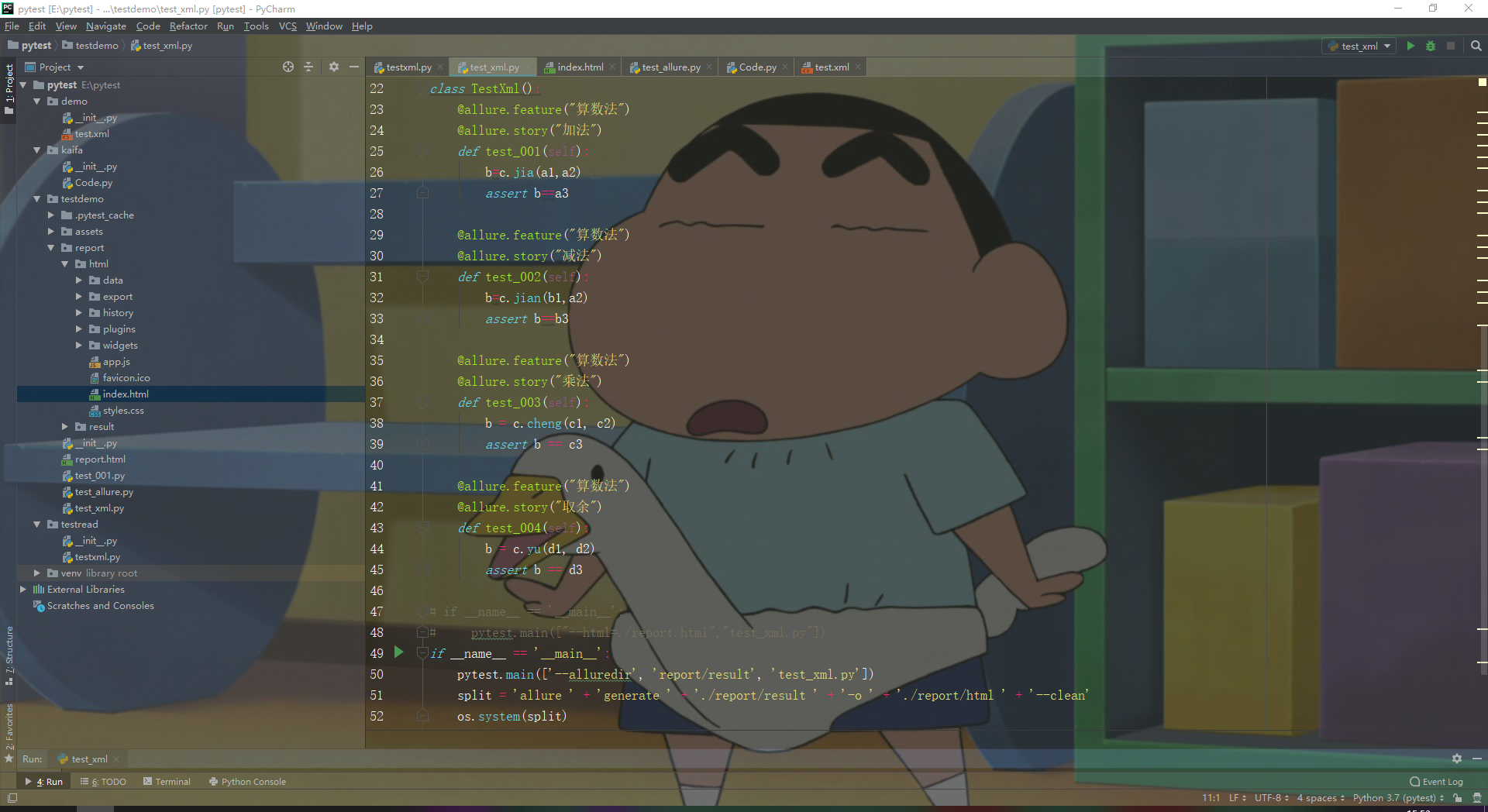The width and height of the screenshot is (1488, 812).
Task: Fold the if __name__ block at line 49
Action: (422, 653)
